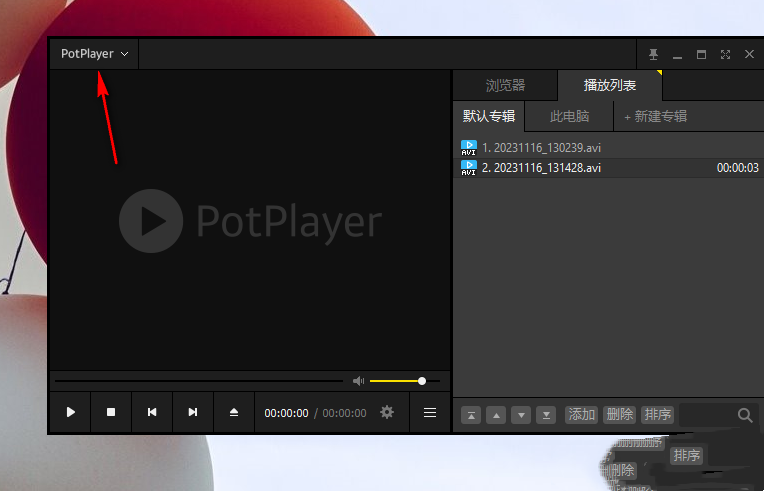The image size is (764, 491).
Task: Stop playback with the stop button
Action: click(x=111, y=412)
